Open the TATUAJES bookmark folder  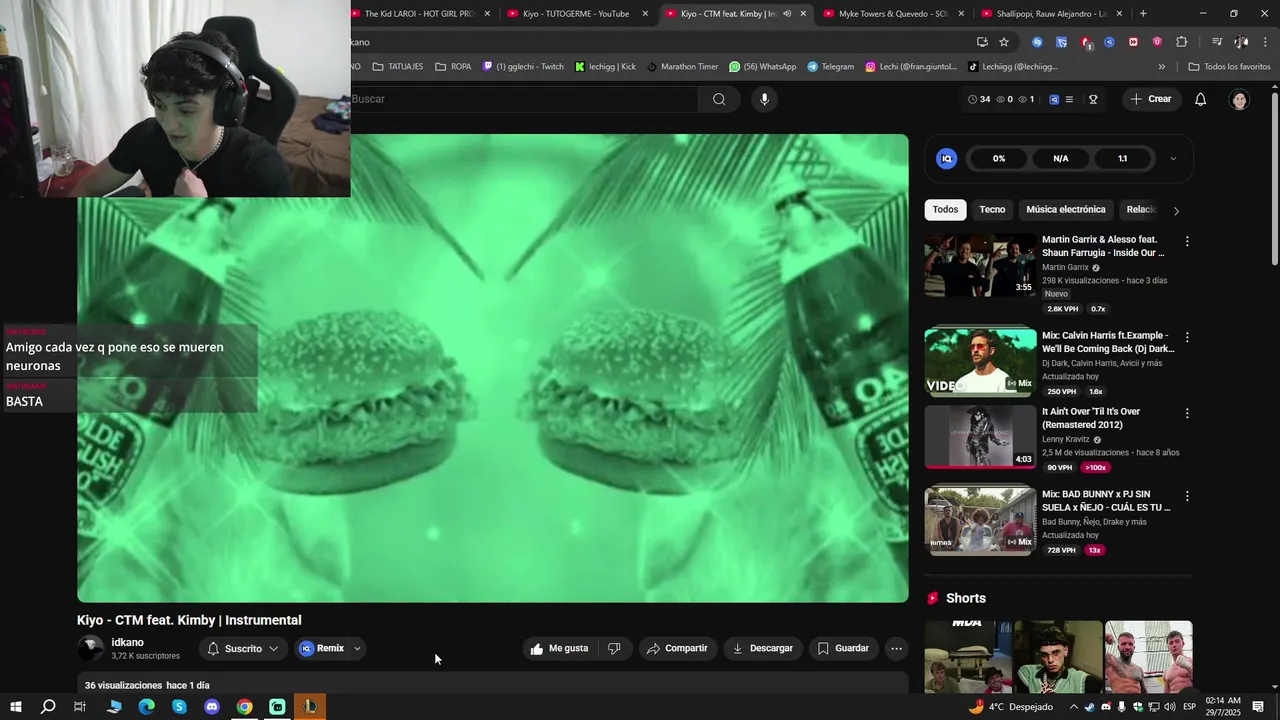[x=397, y=67]
